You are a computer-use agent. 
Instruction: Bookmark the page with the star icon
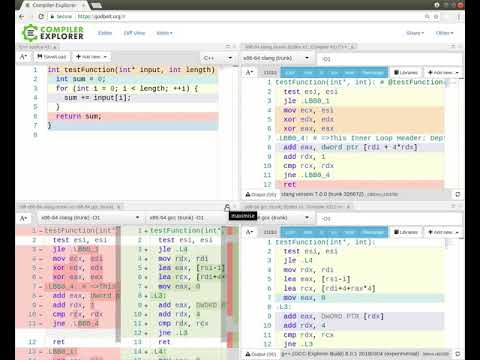click(436, 16)
